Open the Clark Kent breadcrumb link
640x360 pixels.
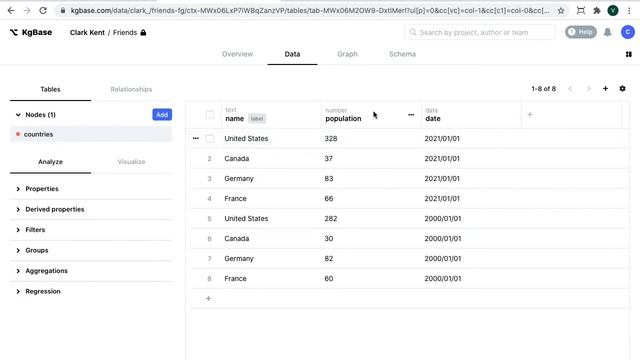pyautogui.click(x=87, y=32)
